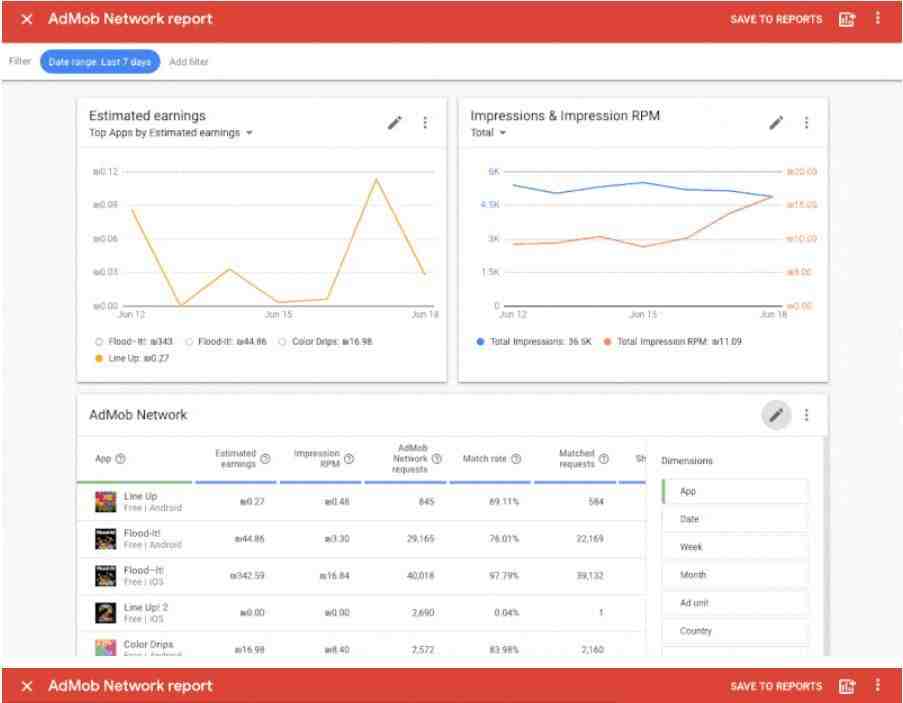Click the 97.79% match rate cell
Viewport: 903px width, 703px height.
click(x=504, y=576)
